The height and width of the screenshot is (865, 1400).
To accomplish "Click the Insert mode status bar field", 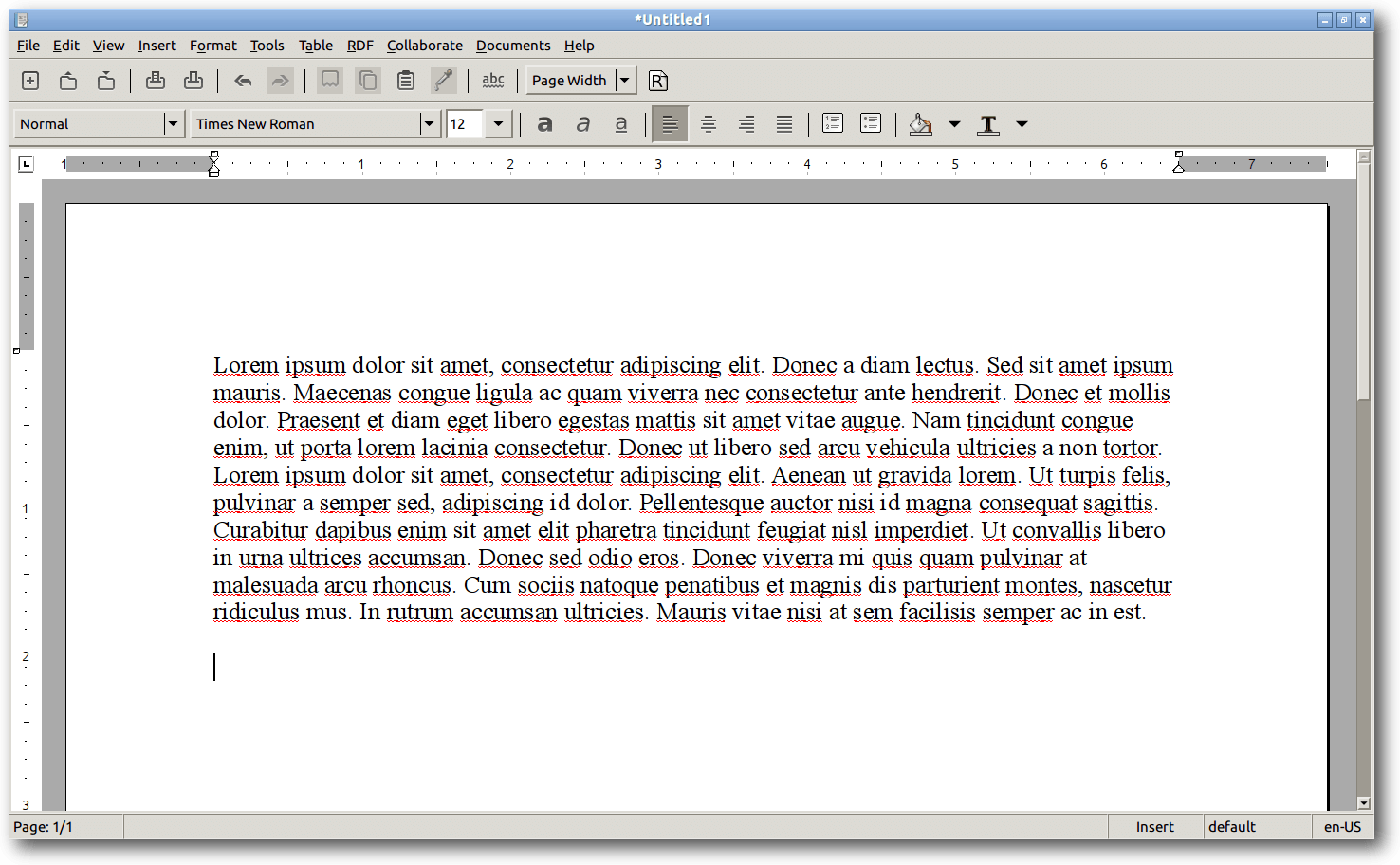I will pos(1155,827).
